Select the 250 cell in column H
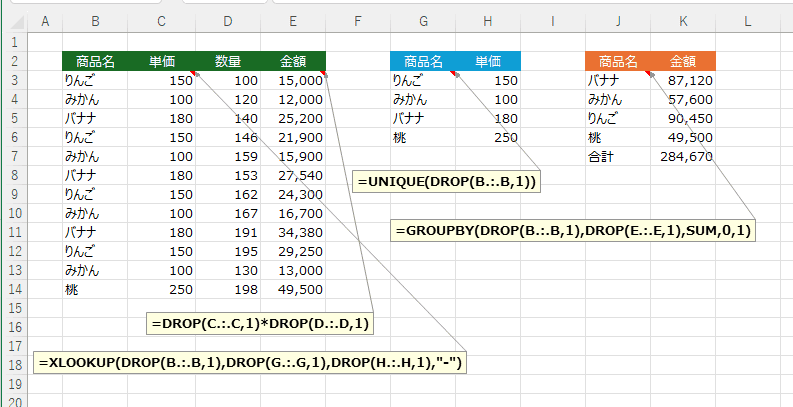The image size is (793, 407). click(x=488, y=138)
